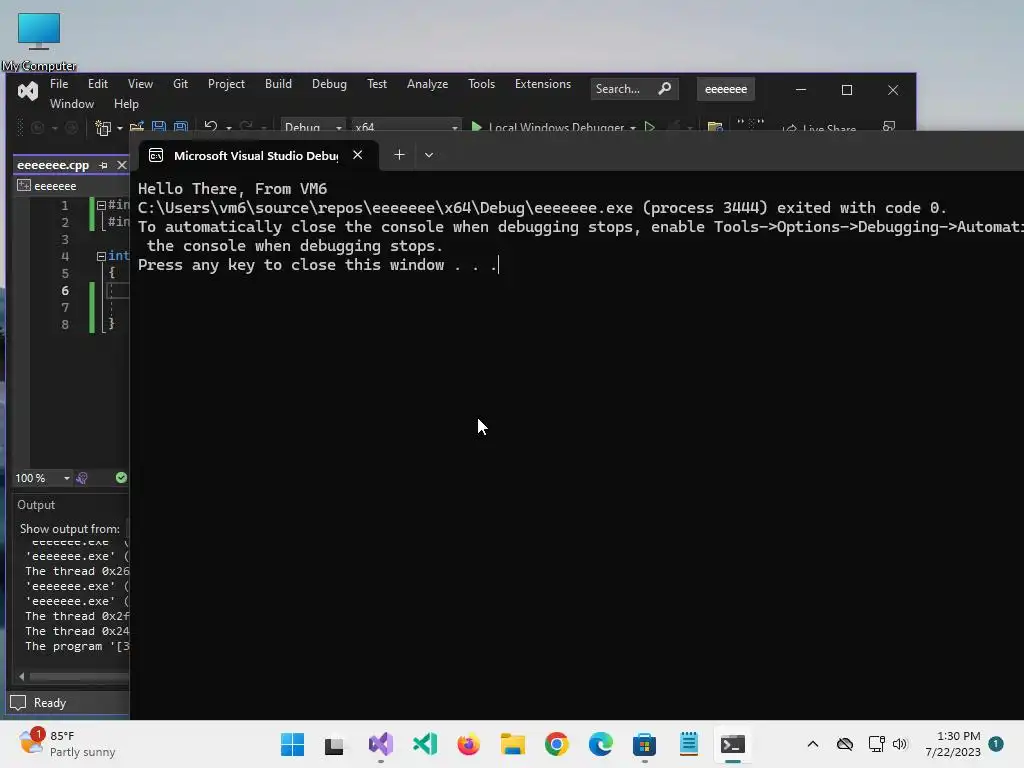
Task: Click the Terminal taskbar icon
Action: click(x=732, y=744)
